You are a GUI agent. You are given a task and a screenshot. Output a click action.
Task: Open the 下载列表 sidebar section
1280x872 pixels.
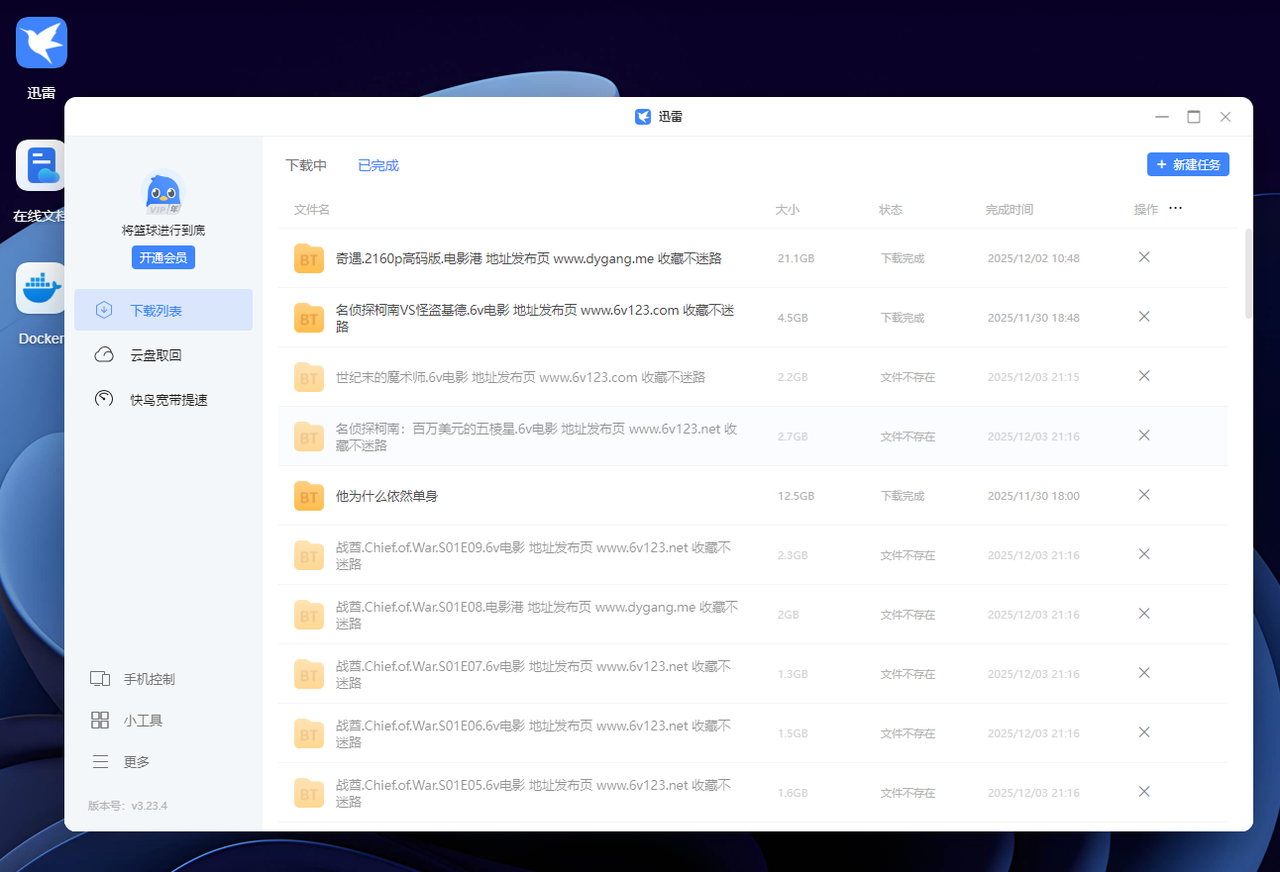(164, 310)
